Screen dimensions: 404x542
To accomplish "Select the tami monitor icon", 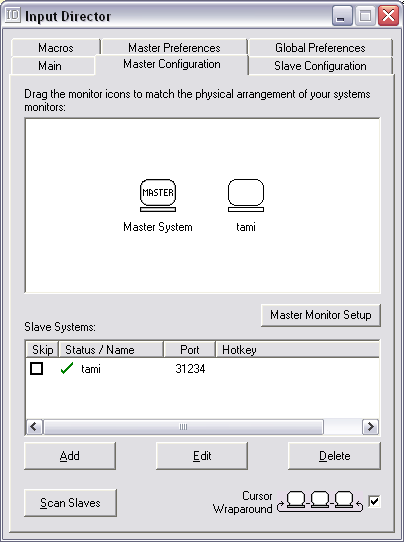I will click(246, 195).
